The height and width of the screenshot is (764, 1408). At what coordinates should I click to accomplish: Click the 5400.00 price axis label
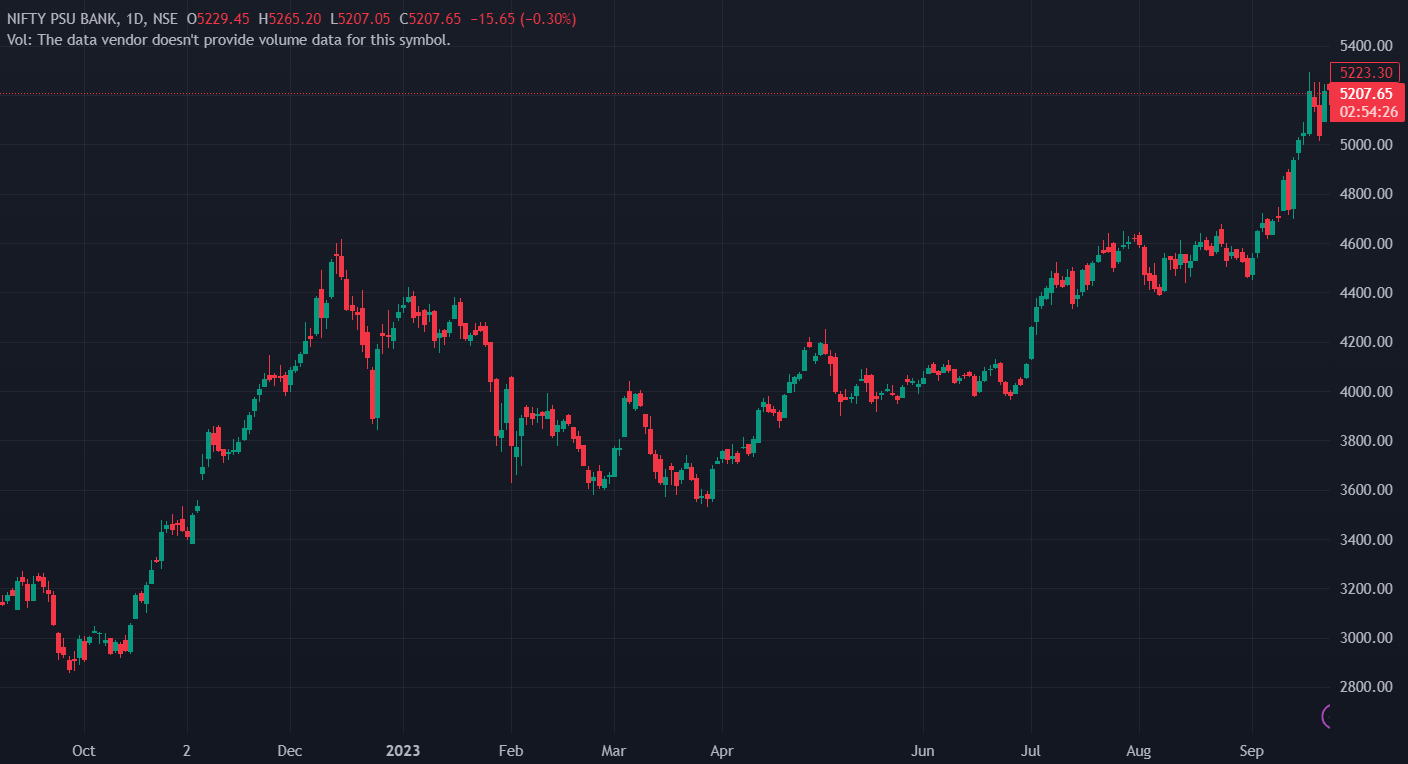(1366, 46)
